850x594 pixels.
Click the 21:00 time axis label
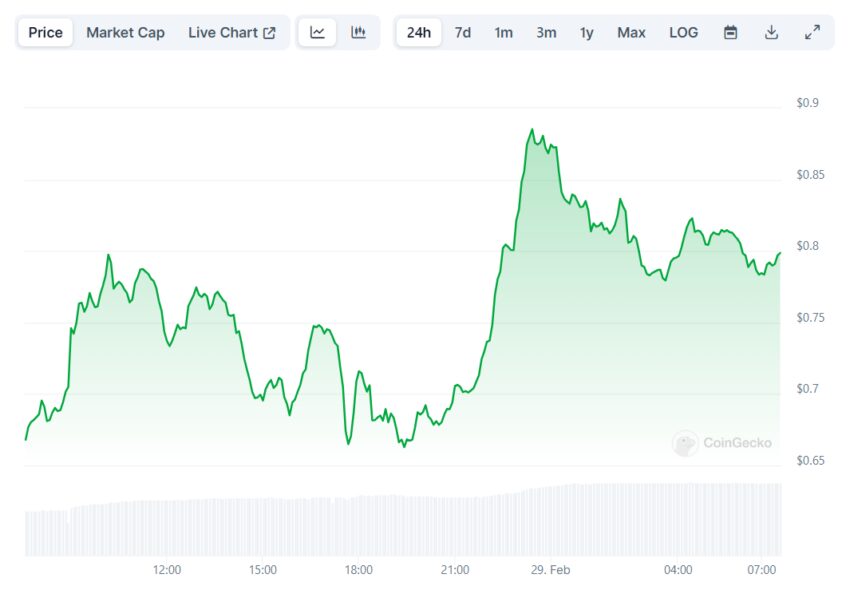click(454, 570)
